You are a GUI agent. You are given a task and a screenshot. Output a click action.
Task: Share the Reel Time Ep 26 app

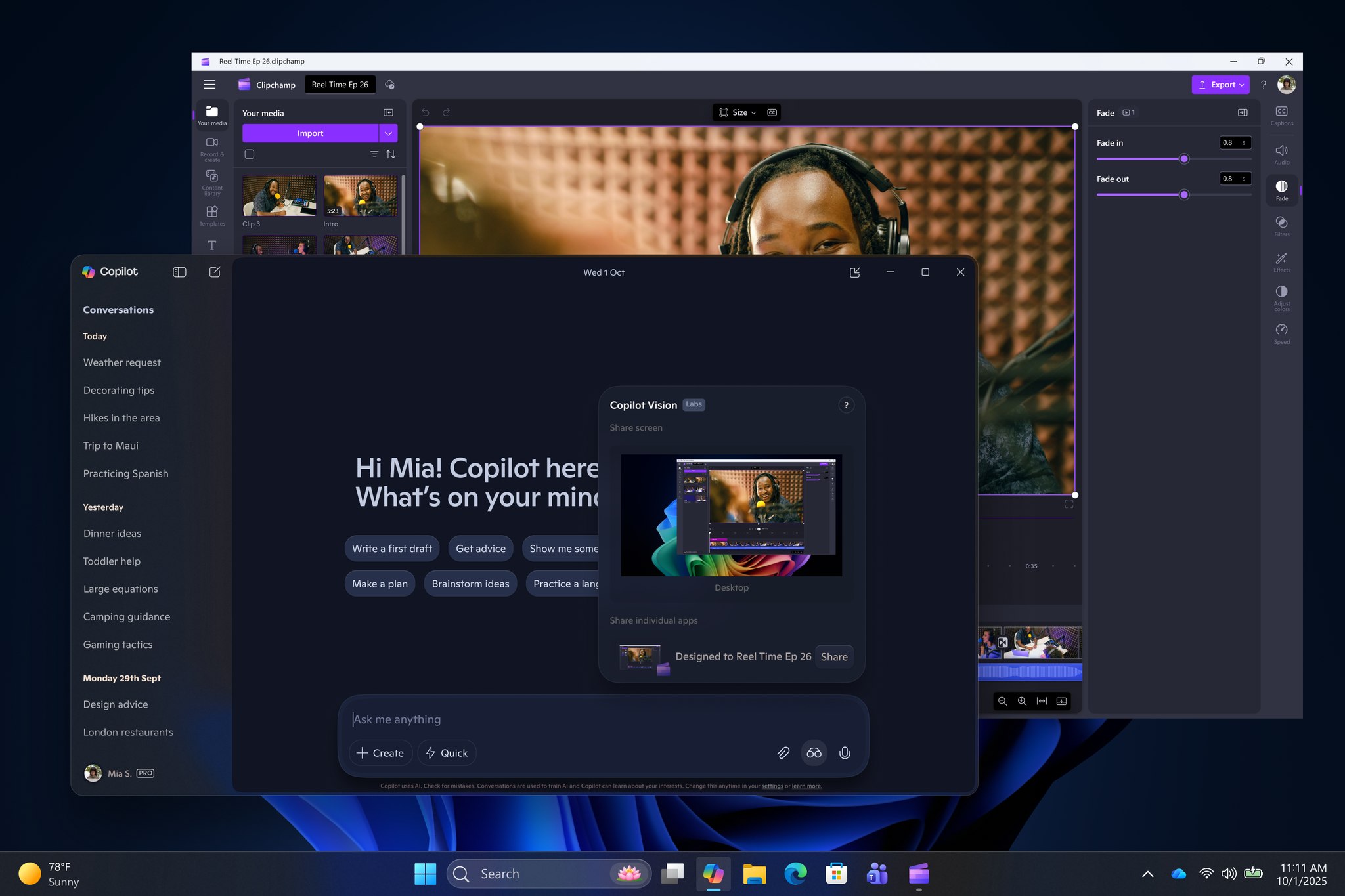[834, 656]
